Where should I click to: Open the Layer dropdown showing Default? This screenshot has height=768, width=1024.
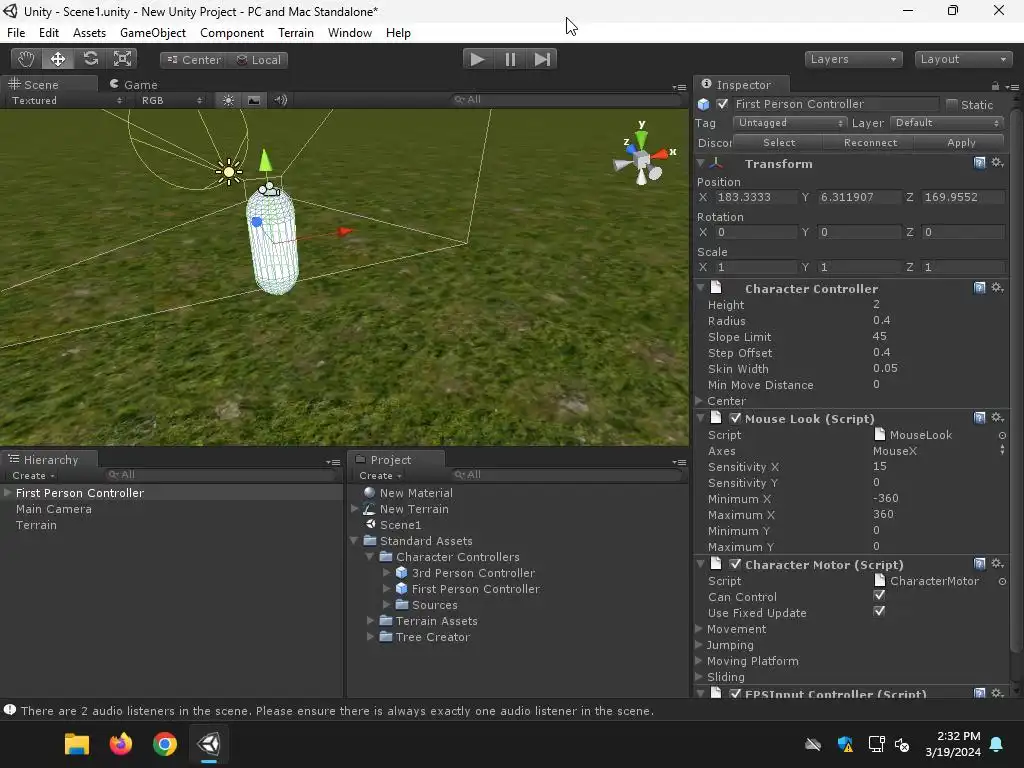click(x=946, y=123)
